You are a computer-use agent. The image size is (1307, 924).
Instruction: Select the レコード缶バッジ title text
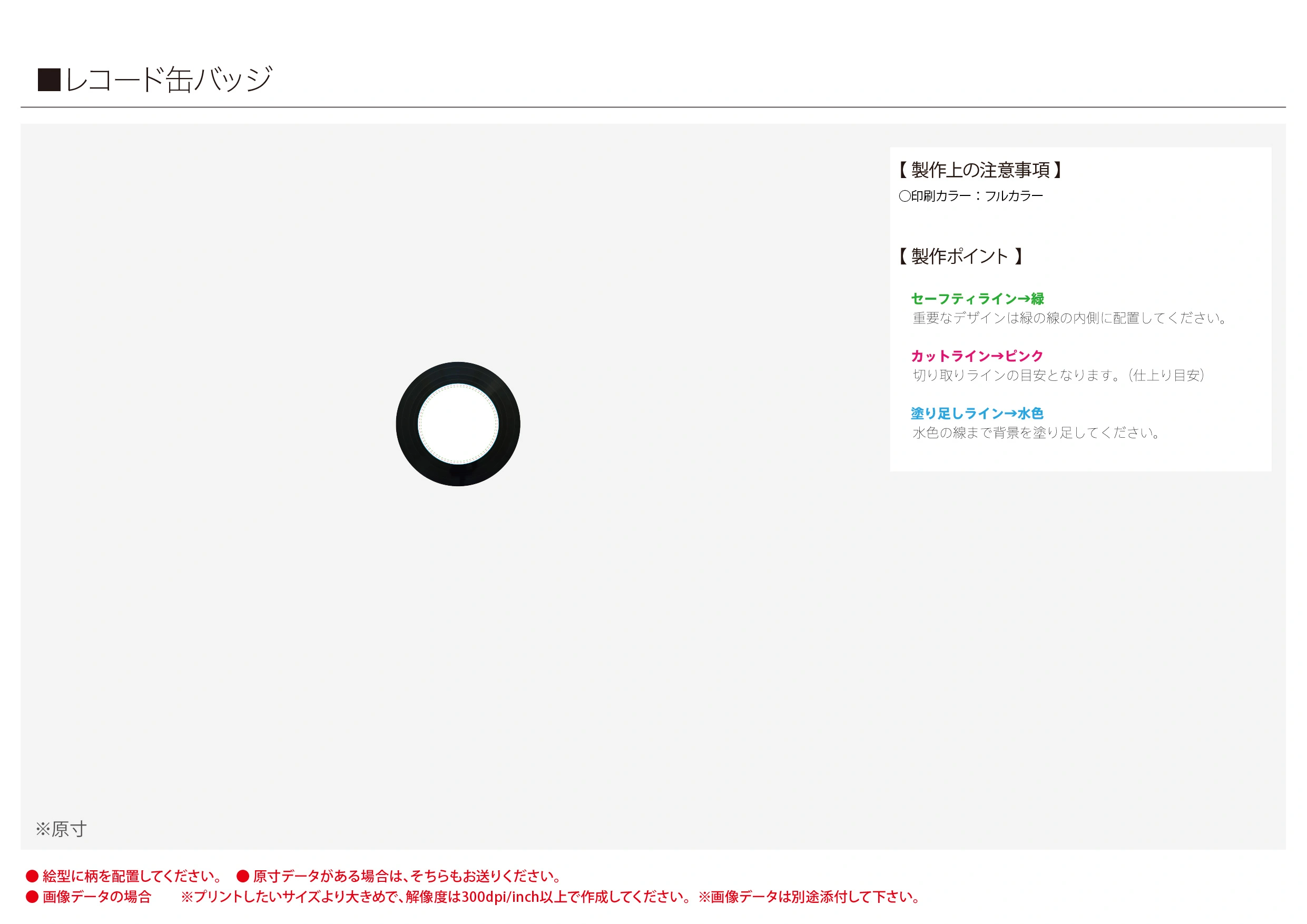pyautogui.click(x=169, y=79)
